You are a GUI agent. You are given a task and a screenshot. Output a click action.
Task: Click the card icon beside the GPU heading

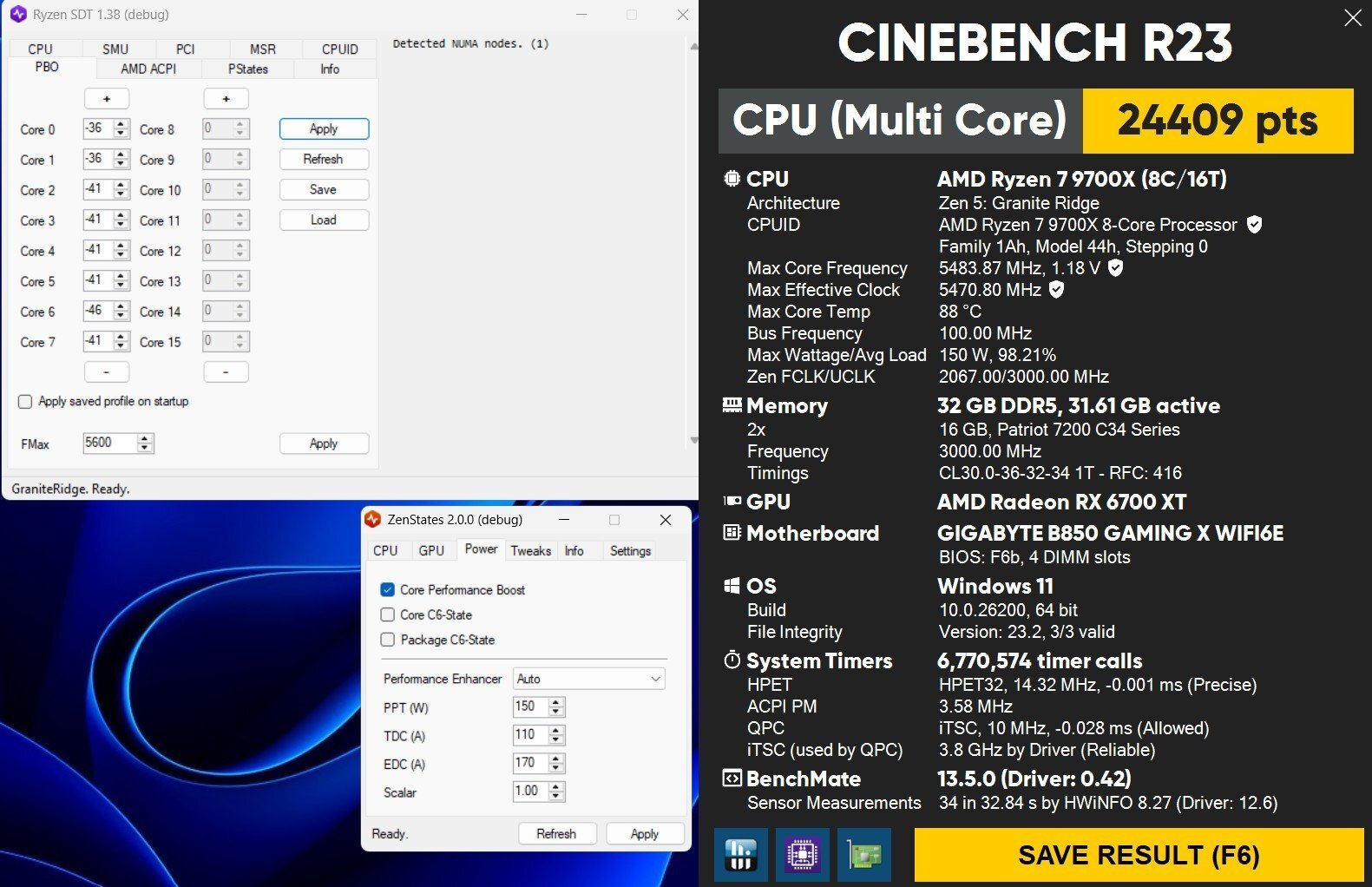pyautogui.click(x=732, y=502)
